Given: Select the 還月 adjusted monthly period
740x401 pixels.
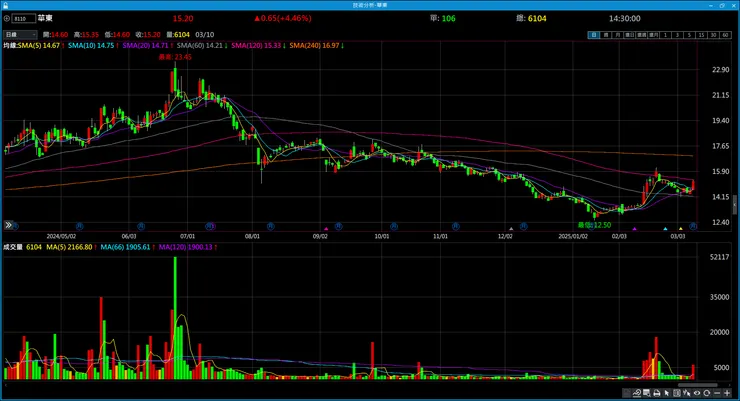Looking at the screenshot, I should point(654,35).
